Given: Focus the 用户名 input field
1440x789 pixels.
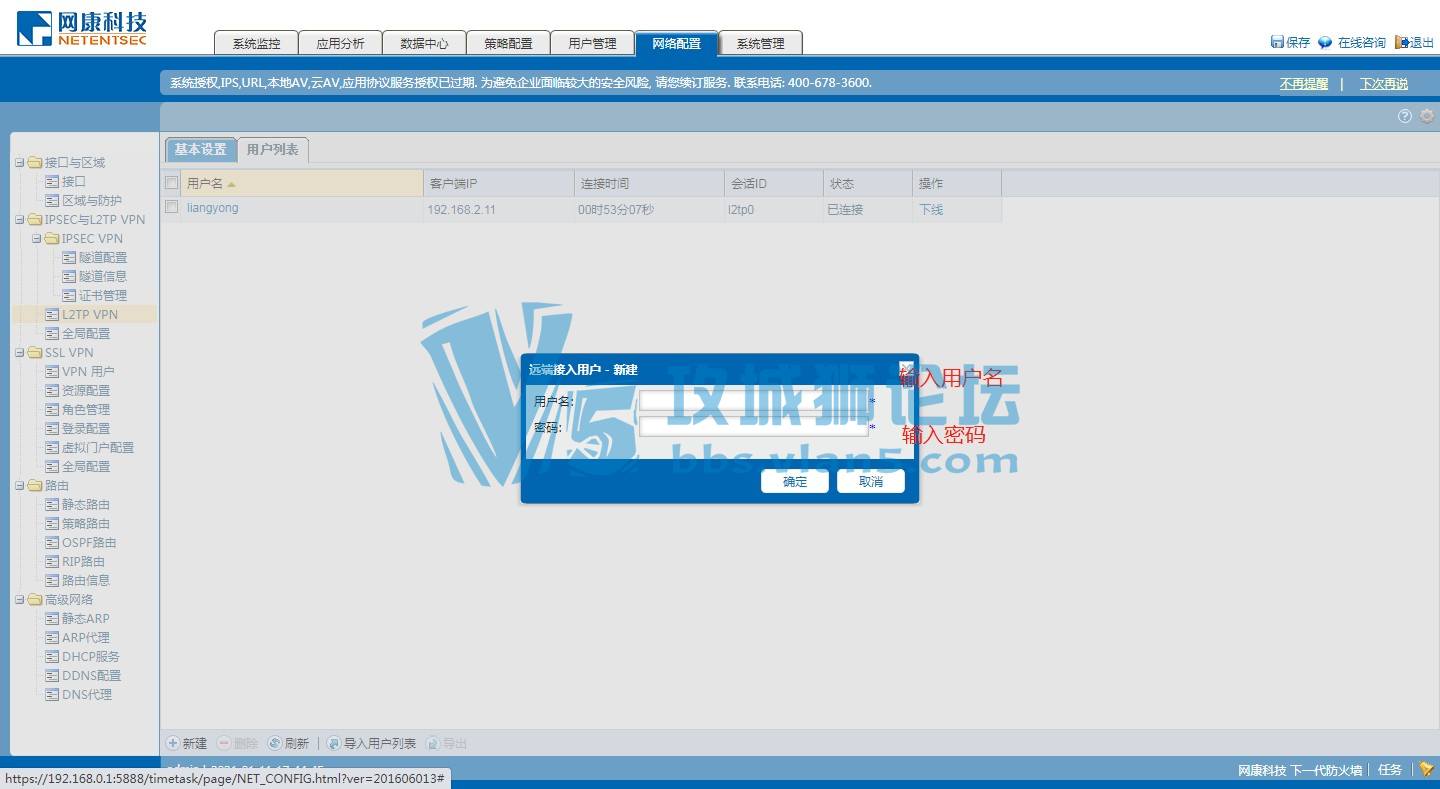Looking at the screenshot, I should pyautogui.click(x=753, y=401).
